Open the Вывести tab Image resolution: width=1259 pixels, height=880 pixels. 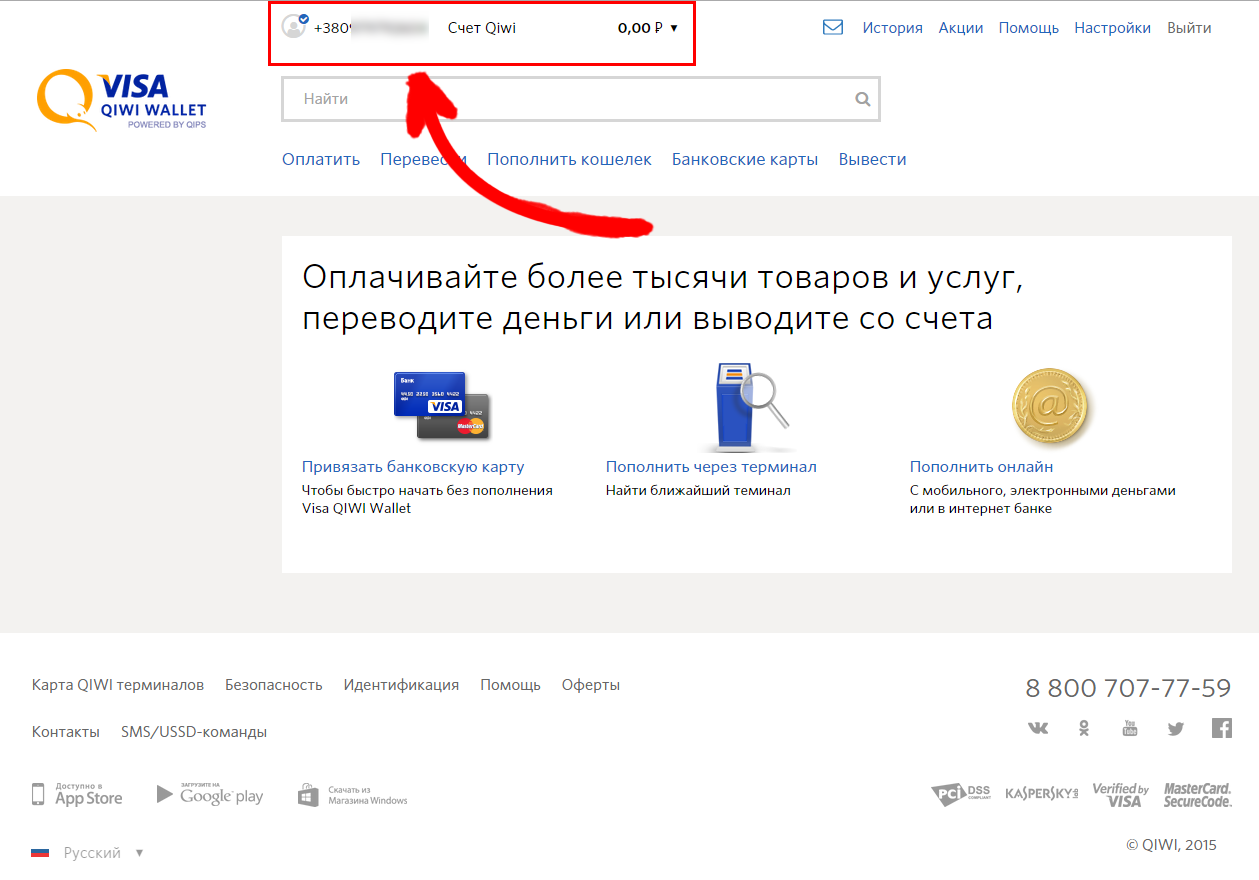pyautogui.click(x=873, y=159)
